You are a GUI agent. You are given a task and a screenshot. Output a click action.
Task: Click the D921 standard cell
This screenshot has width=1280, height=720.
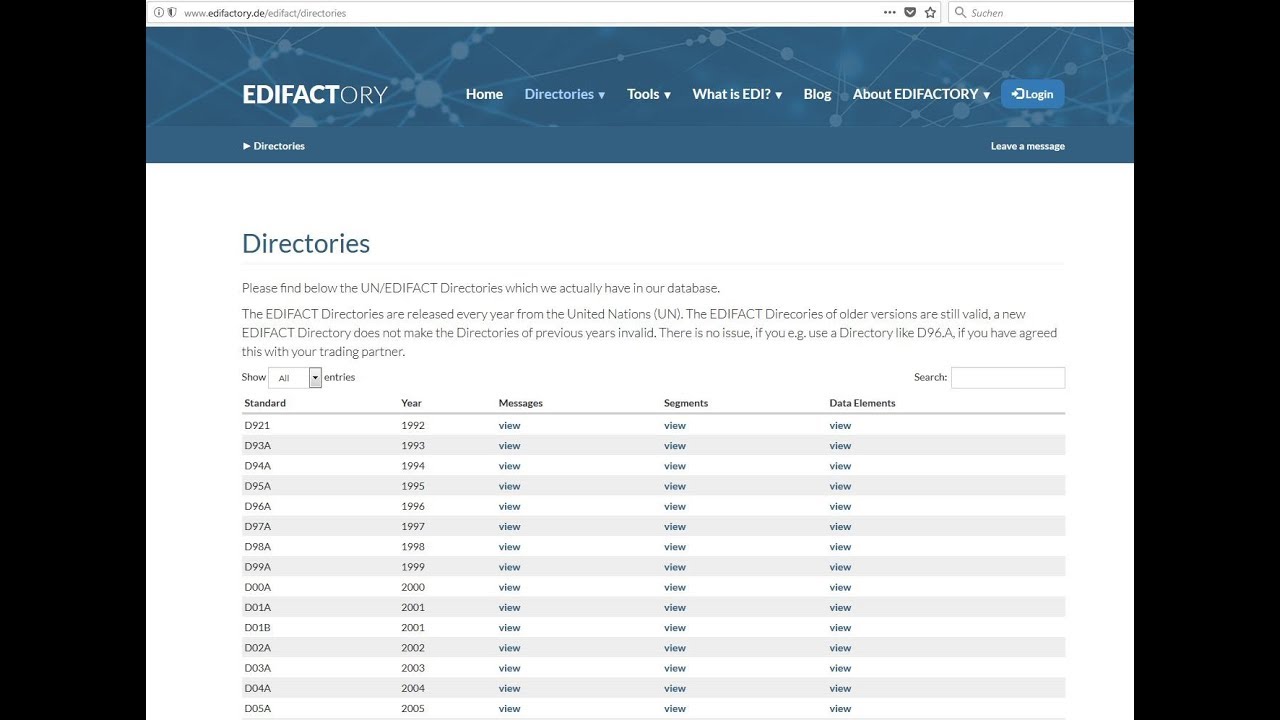point(257,425)
